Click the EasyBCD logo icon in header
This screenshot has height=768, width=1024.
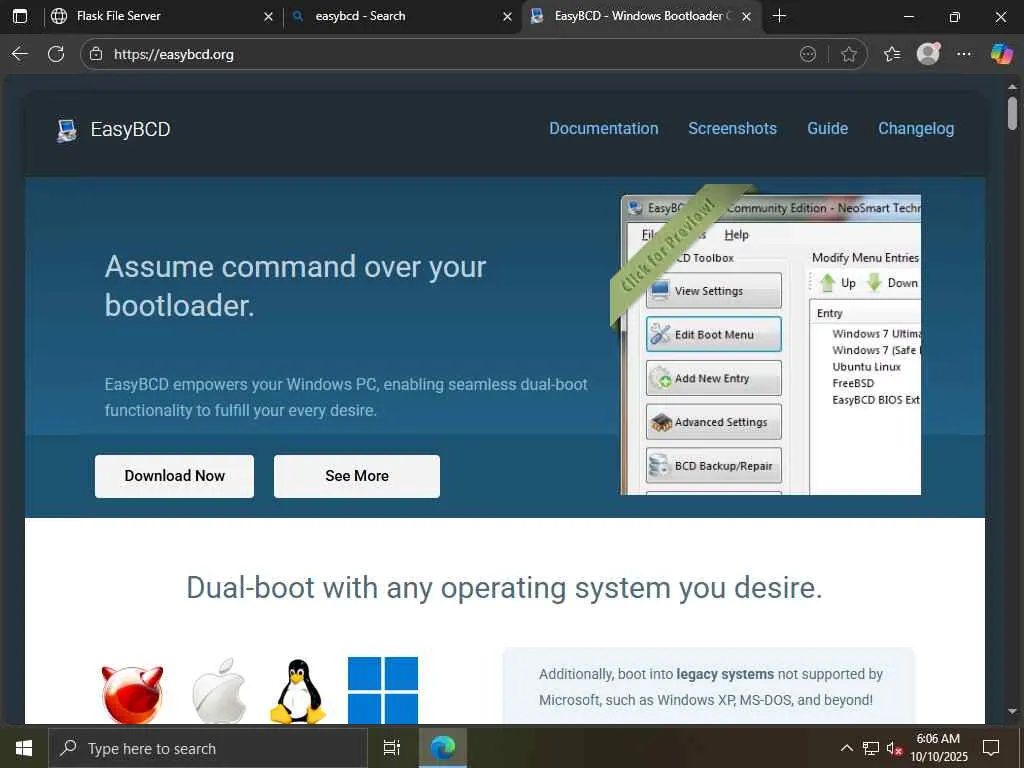point(67,130)
